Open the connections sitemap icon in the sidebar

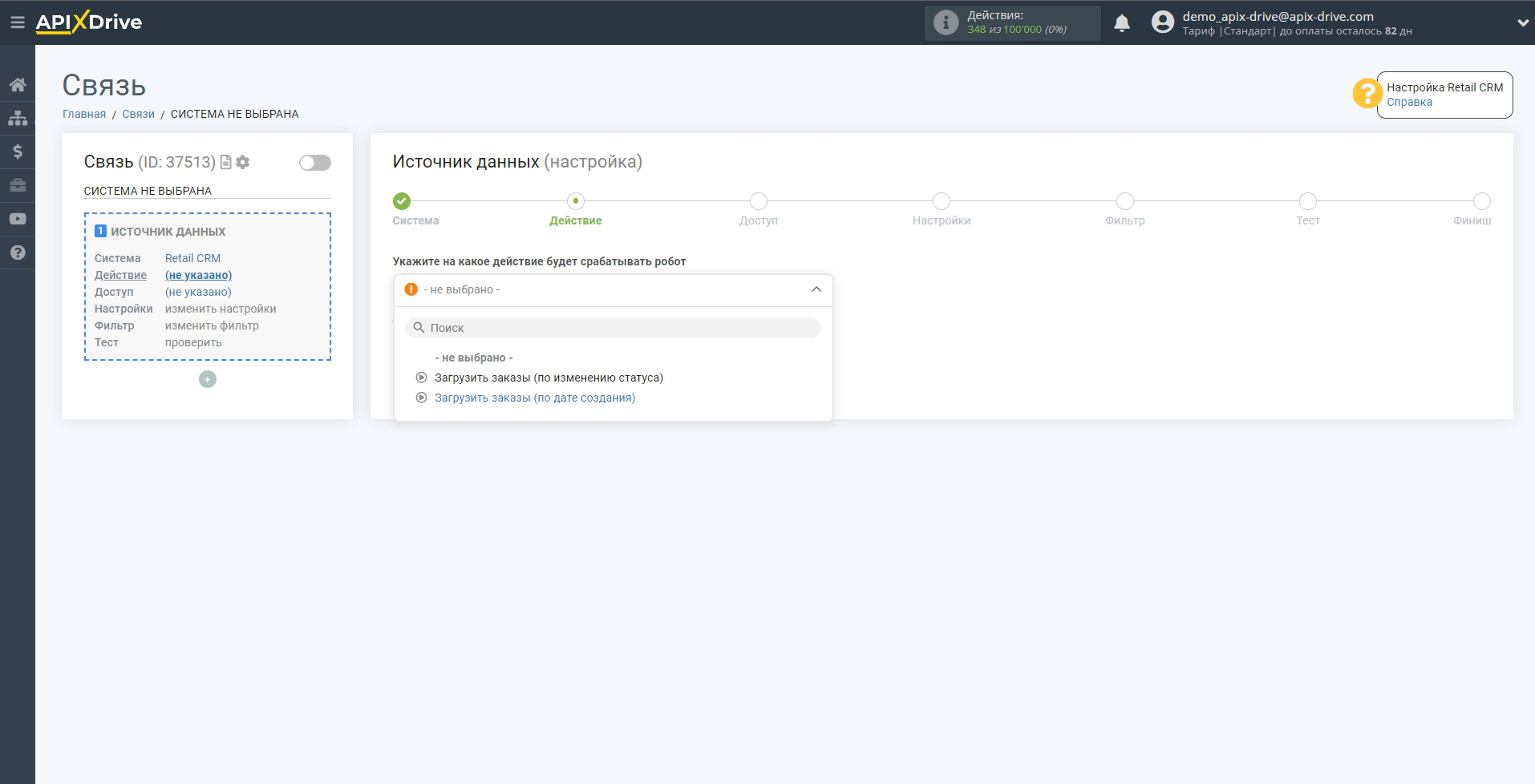point(18,118)
